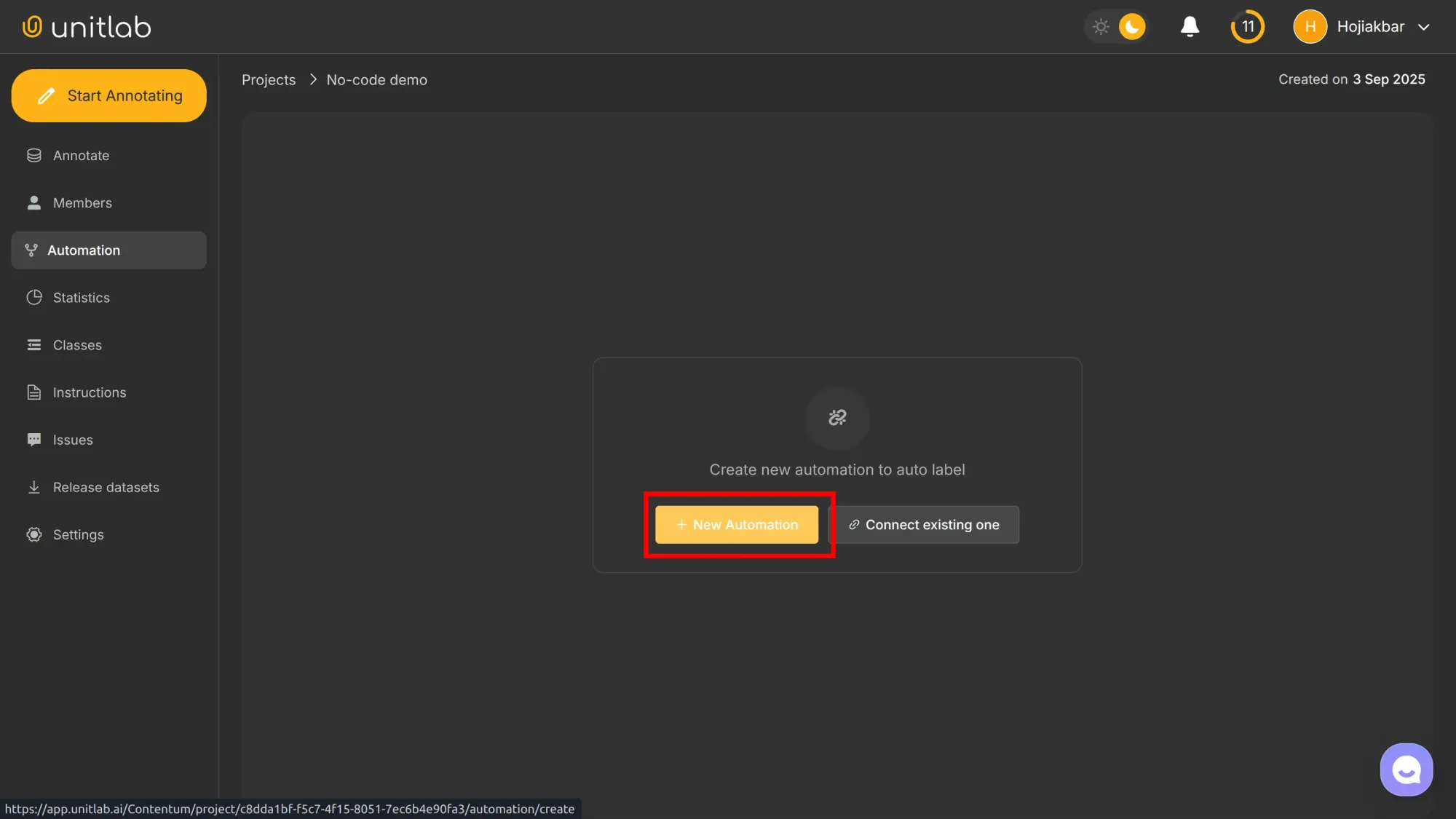Click the Projects breadcrumb chevron

312,79
